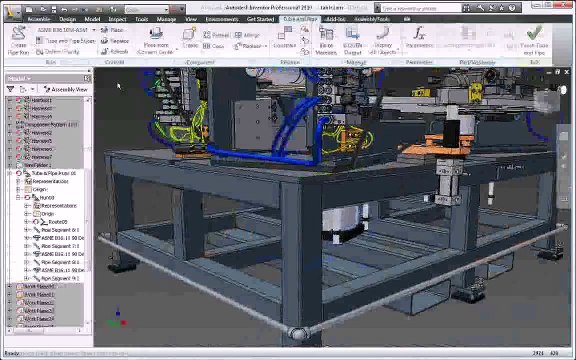
Task: Open the Design ribbon tab
Action: (x=68, y=19)
